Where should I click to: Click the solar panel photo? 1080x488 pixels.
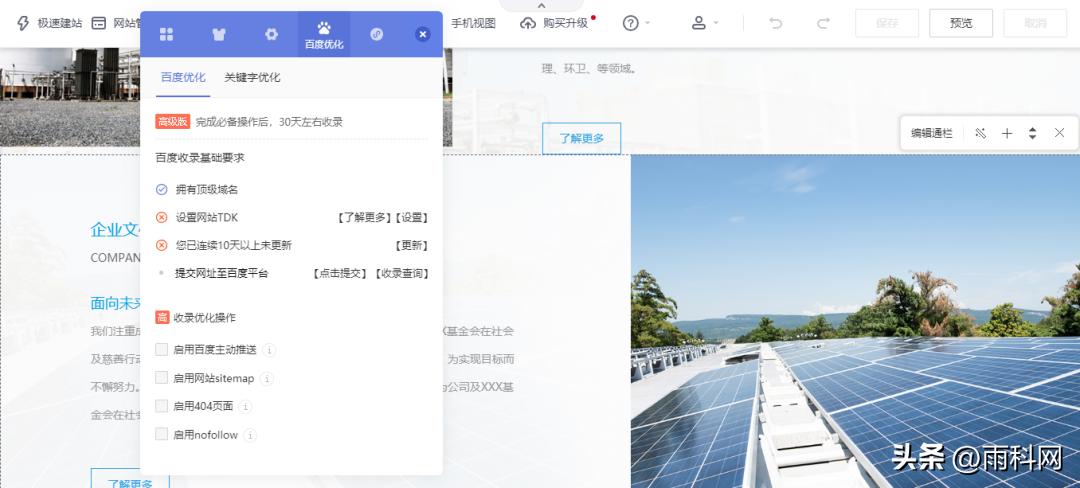click(x=855, y=321)
